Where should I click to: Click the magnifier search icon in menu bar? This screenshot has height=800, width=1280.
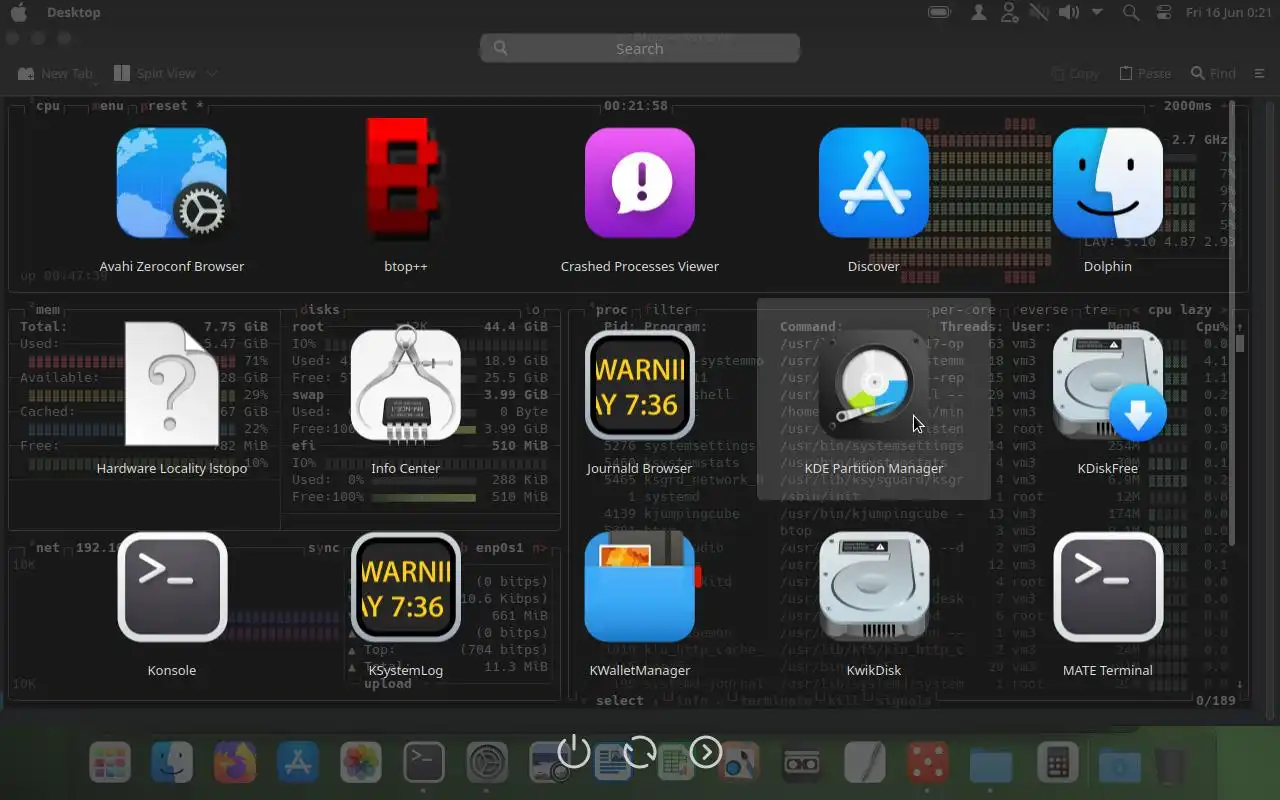tap(1131, 12)
